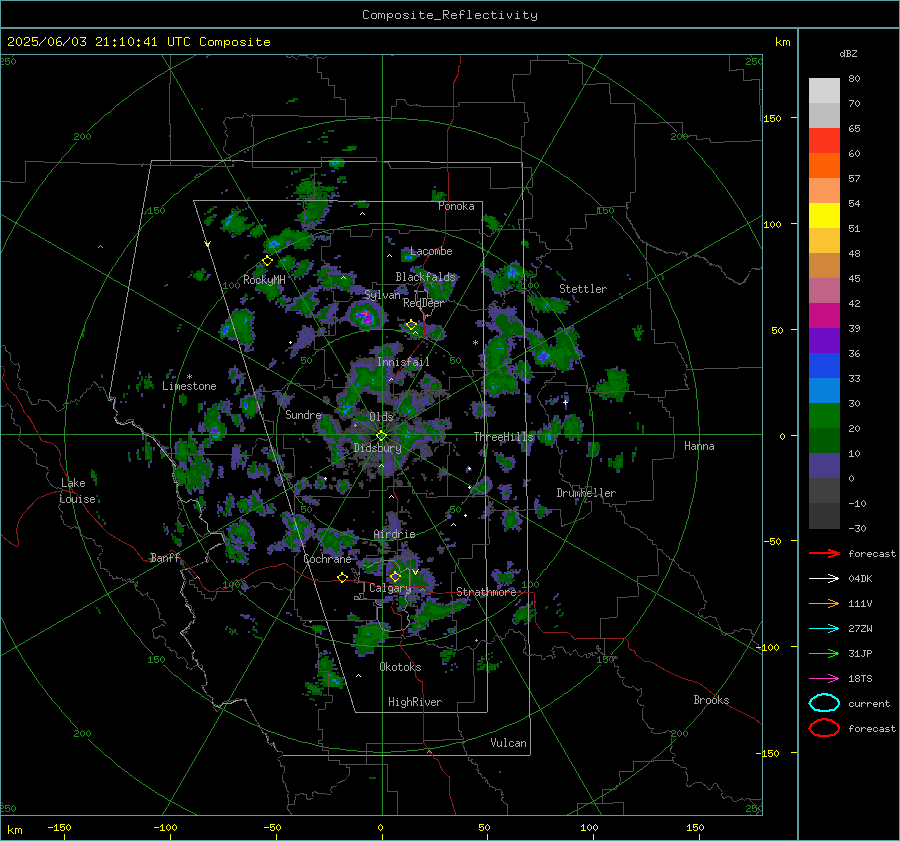Click the red forecast arrow in legend
Image resolution: width=900 pixels, height=841 pixels.
coord(824,553)
